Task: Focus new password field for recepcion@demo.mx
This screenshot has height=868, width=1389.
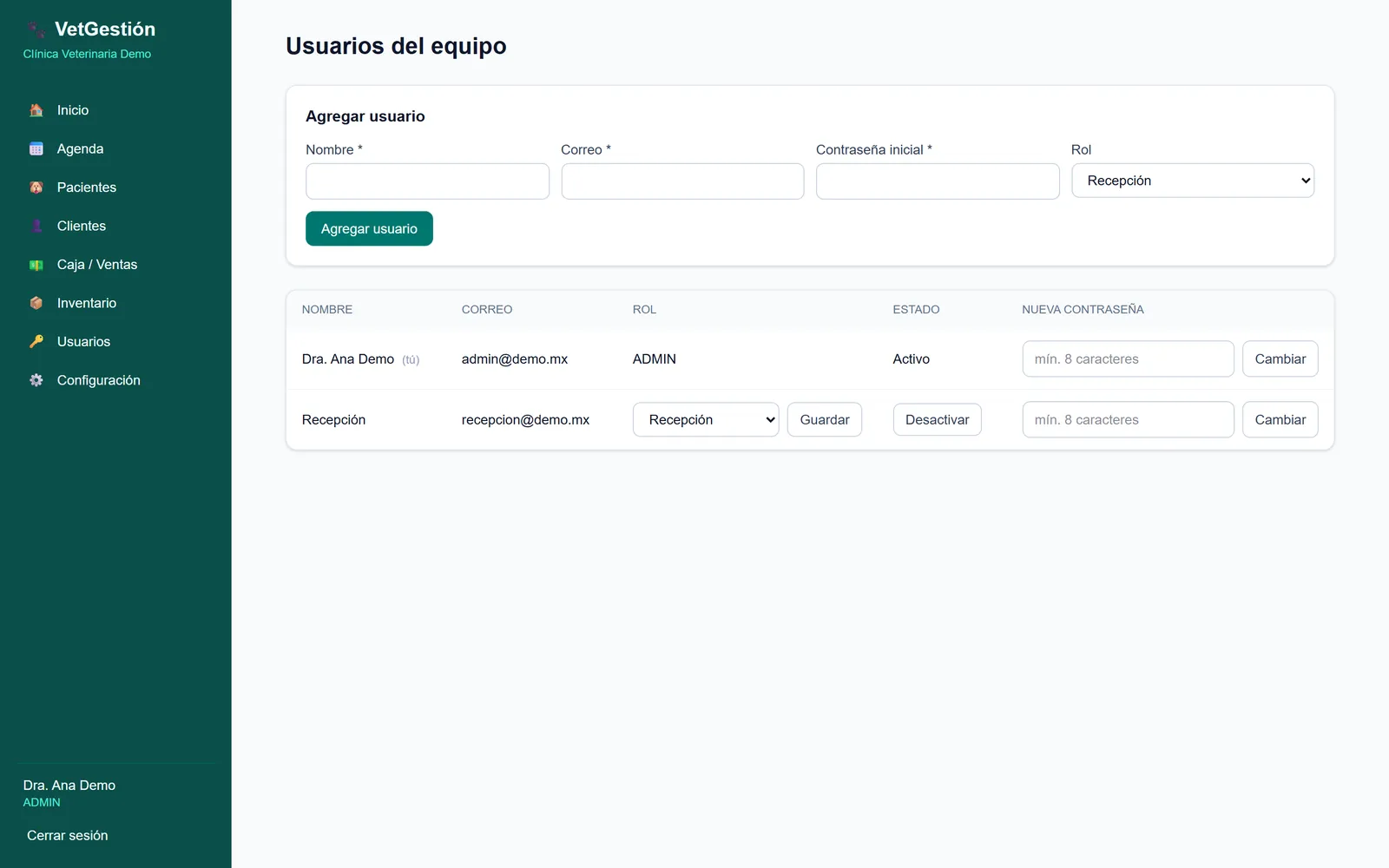Action: [x=1128, y=419]
